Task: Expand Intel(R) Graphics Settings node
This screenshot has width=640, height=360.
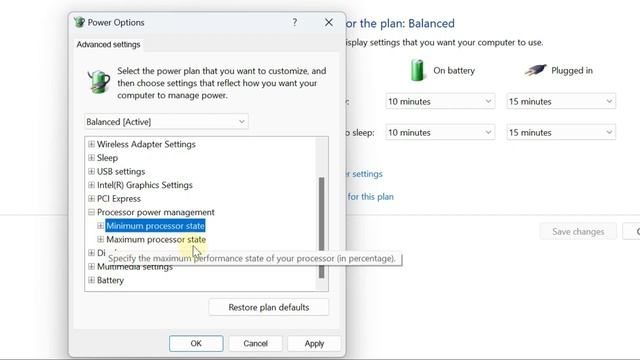Action: point(91,185)
